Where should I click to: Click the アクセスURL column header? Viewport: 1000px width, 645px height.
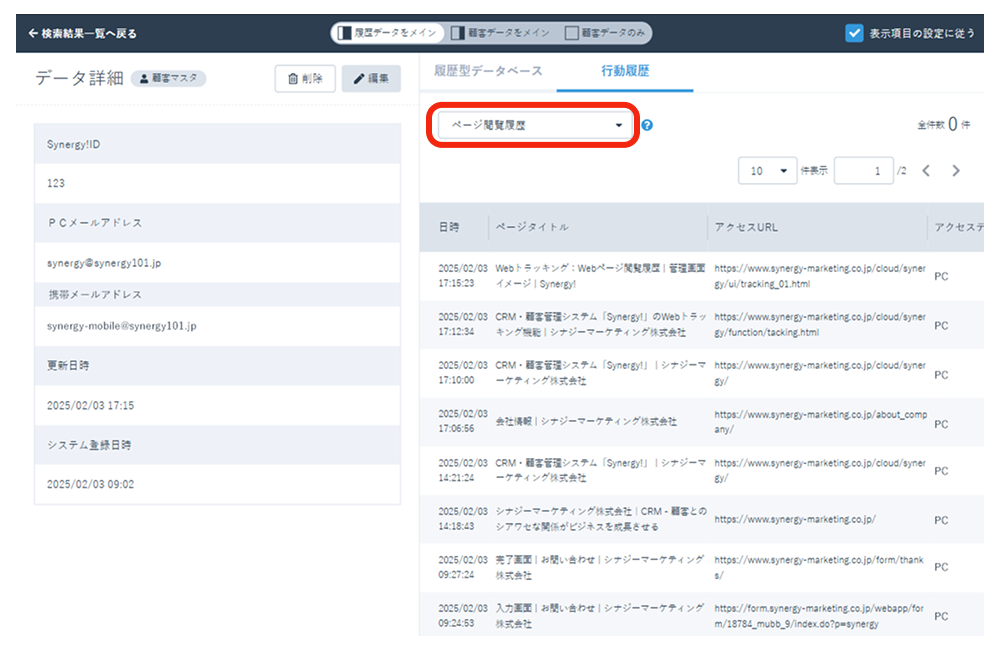(x=746, y=227)
